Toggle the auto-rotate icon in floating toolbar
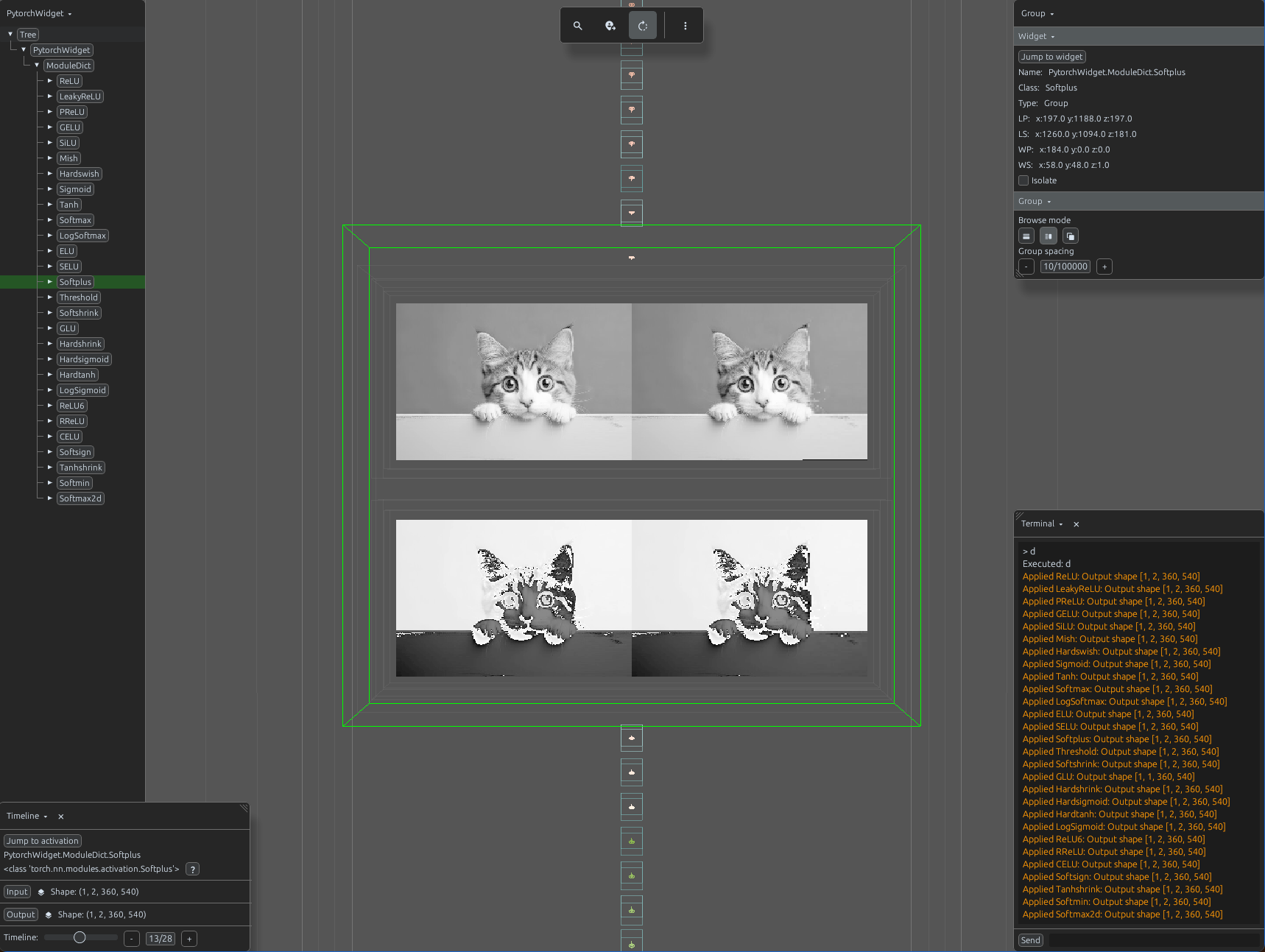This screenshot has height=952, width=1265. [643, 26]
